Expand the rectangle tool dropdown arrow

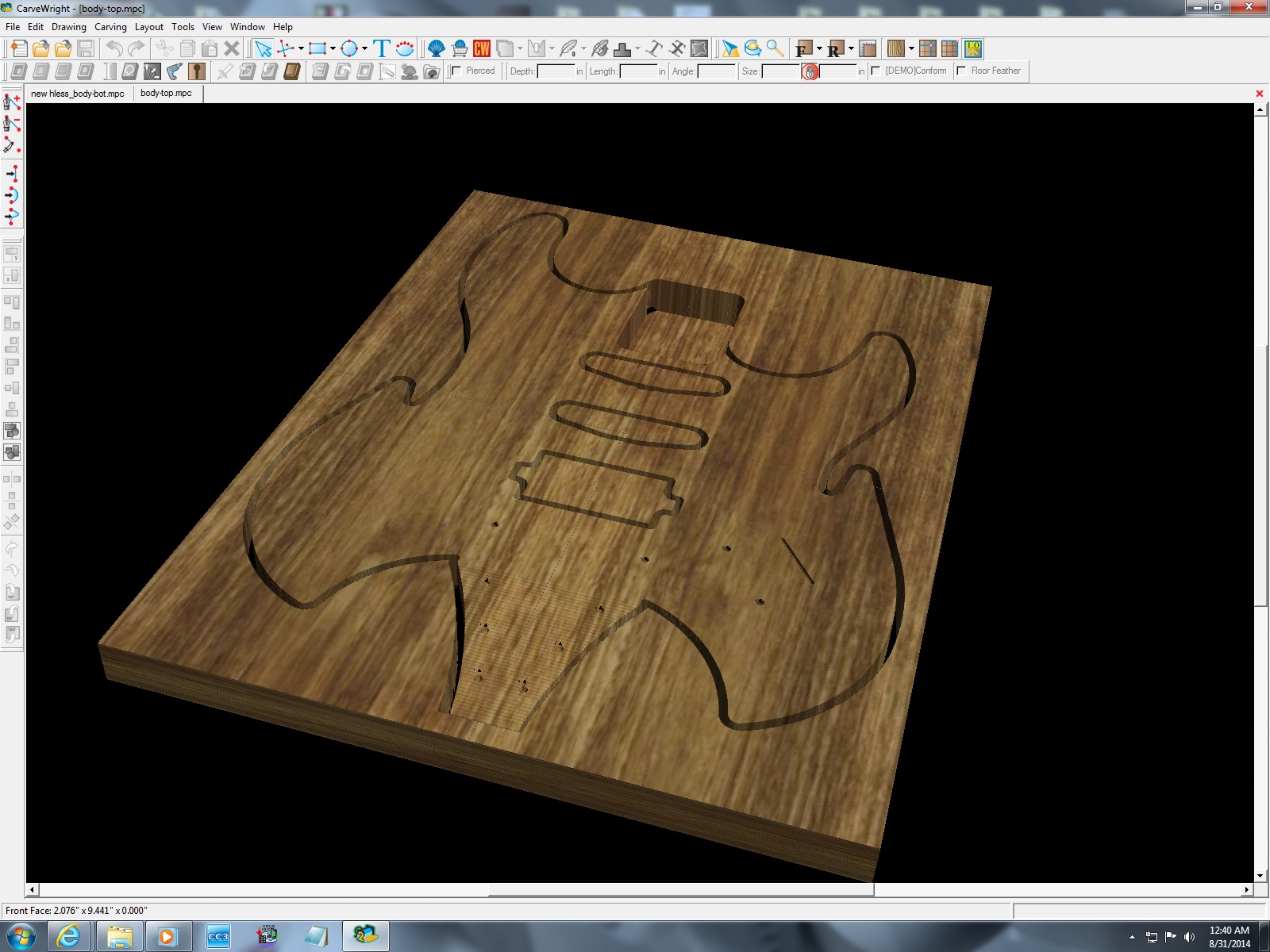pos(333,48)
